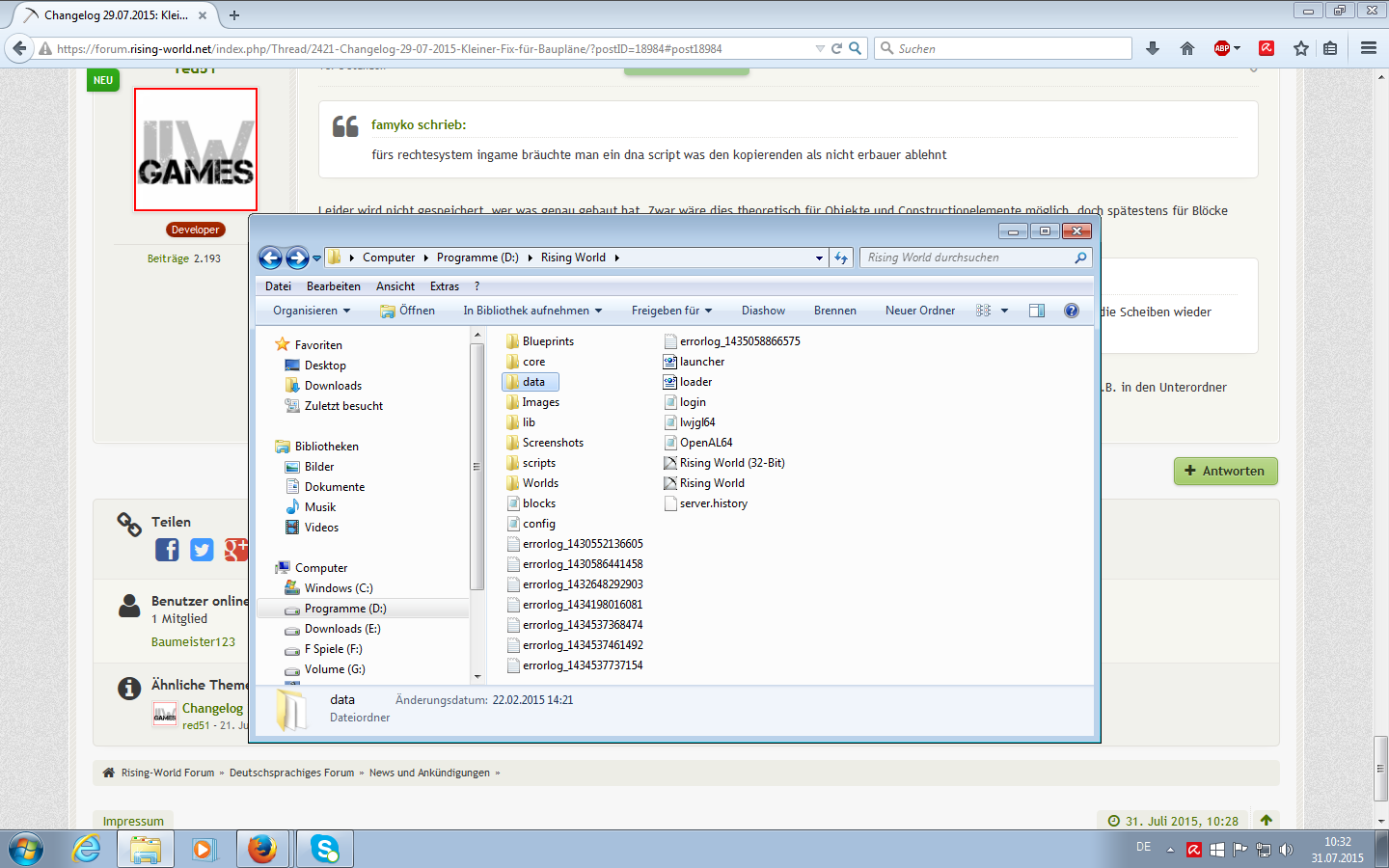Open the Firefox downloads arrow icon
This screenshot has width=1389, height=868.
(x=1152, y=48)
